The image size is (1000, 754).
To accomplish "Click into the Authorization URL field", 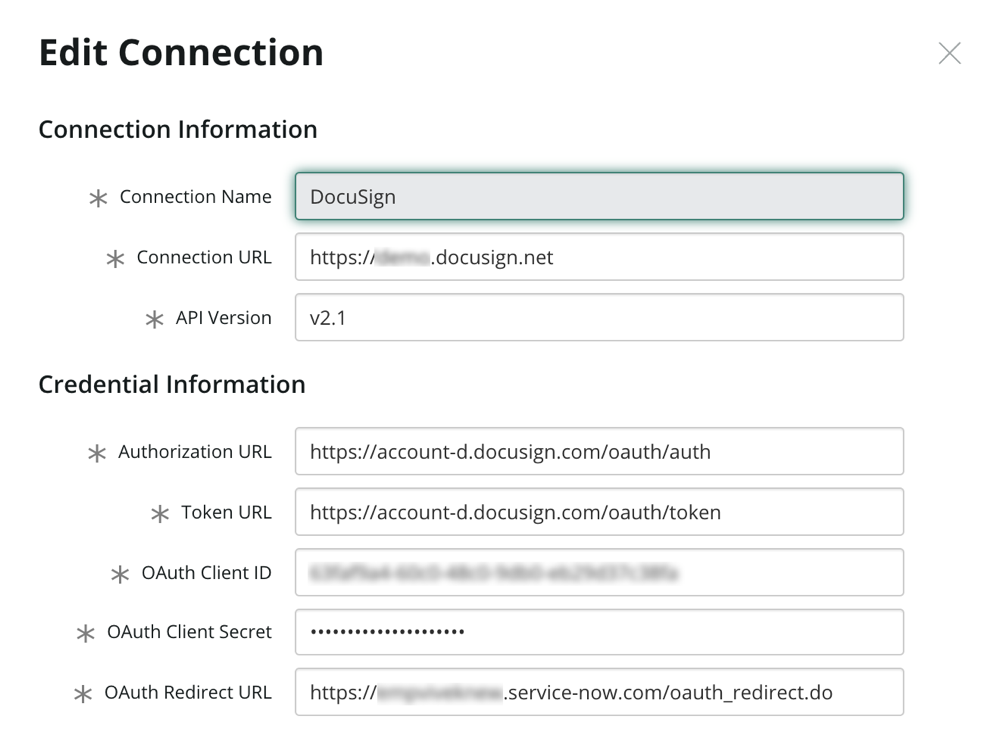I will click(599, 451).
